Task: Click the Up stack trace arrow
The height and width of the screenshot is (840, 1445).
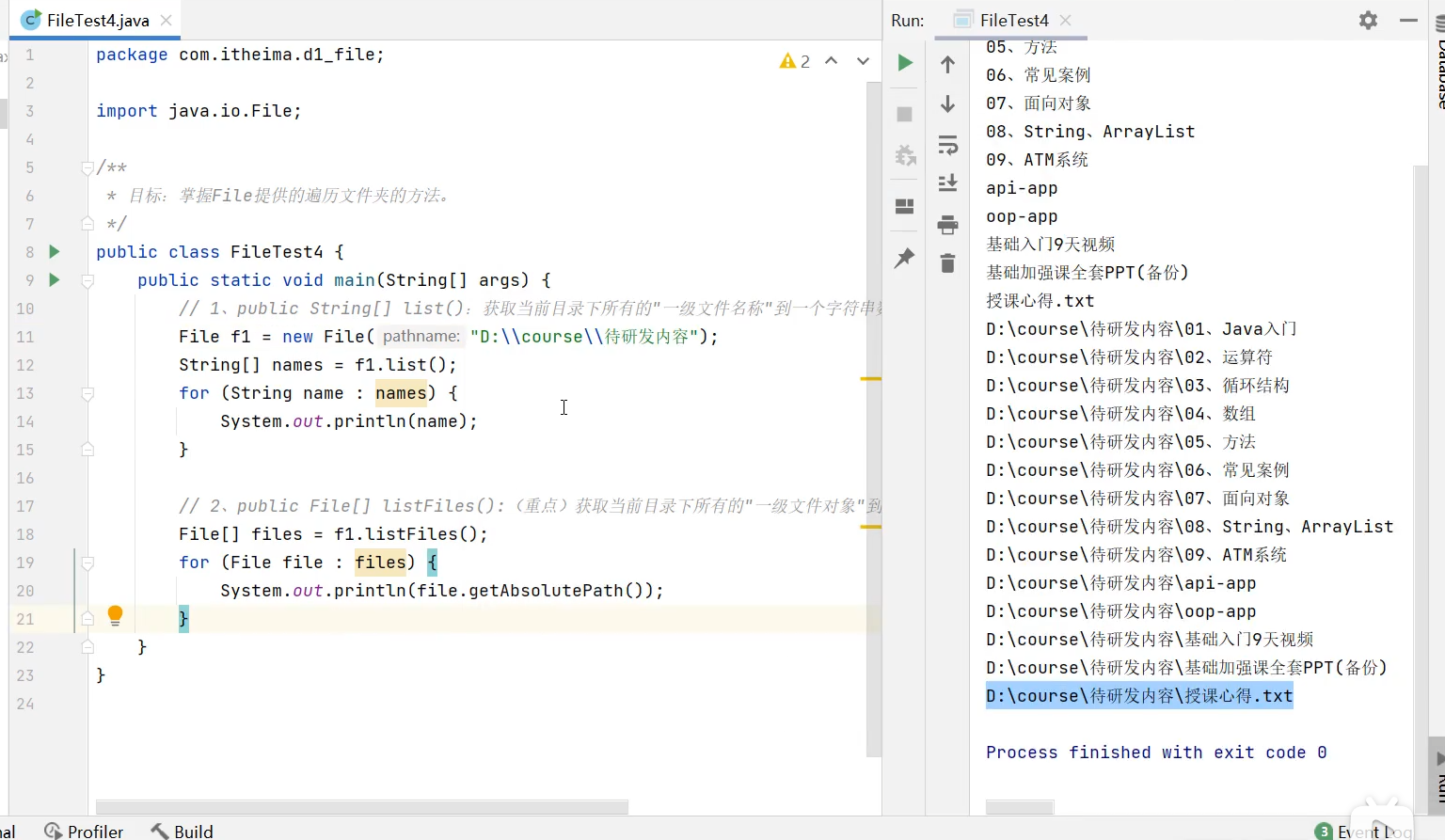Action: [947, 64]
